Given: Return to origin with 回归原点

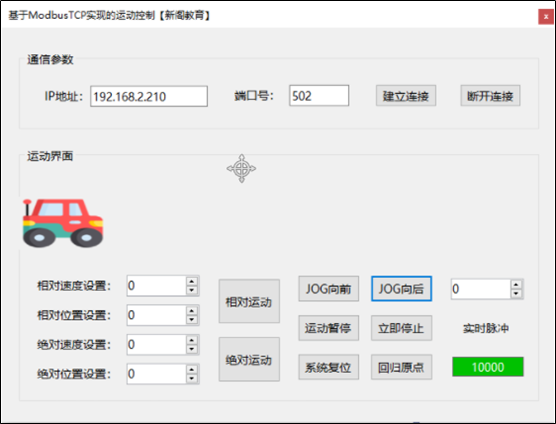Looking at the screenshot, I should (401, 367).
